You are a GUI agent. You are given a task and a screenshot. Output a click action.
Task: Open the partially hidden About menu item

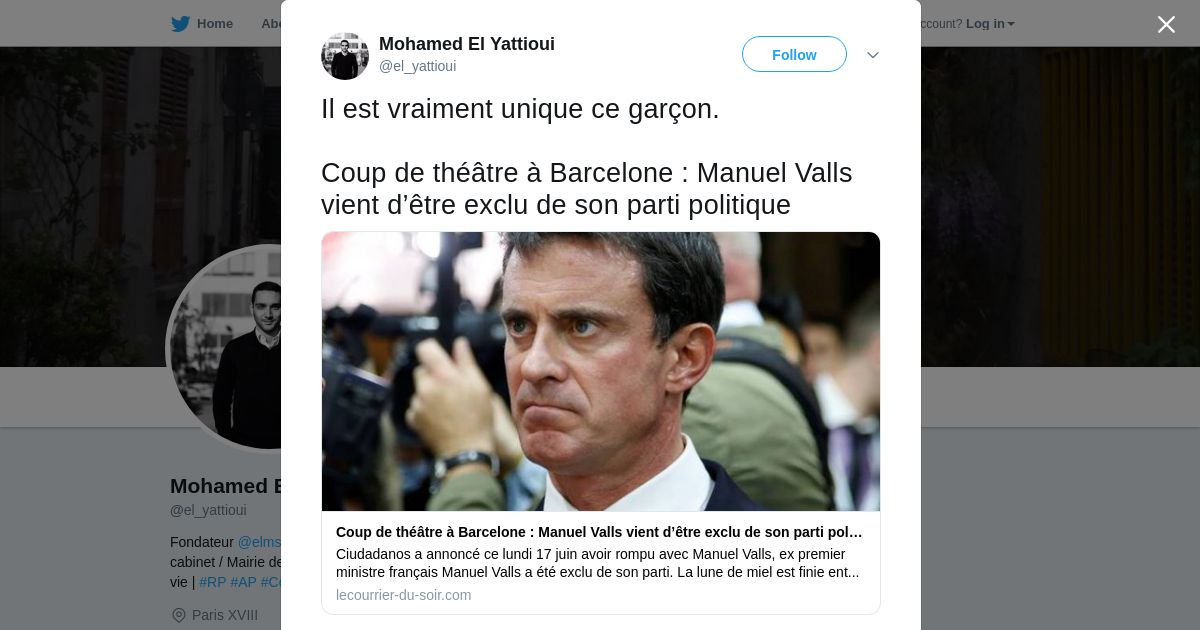(271, 24)
